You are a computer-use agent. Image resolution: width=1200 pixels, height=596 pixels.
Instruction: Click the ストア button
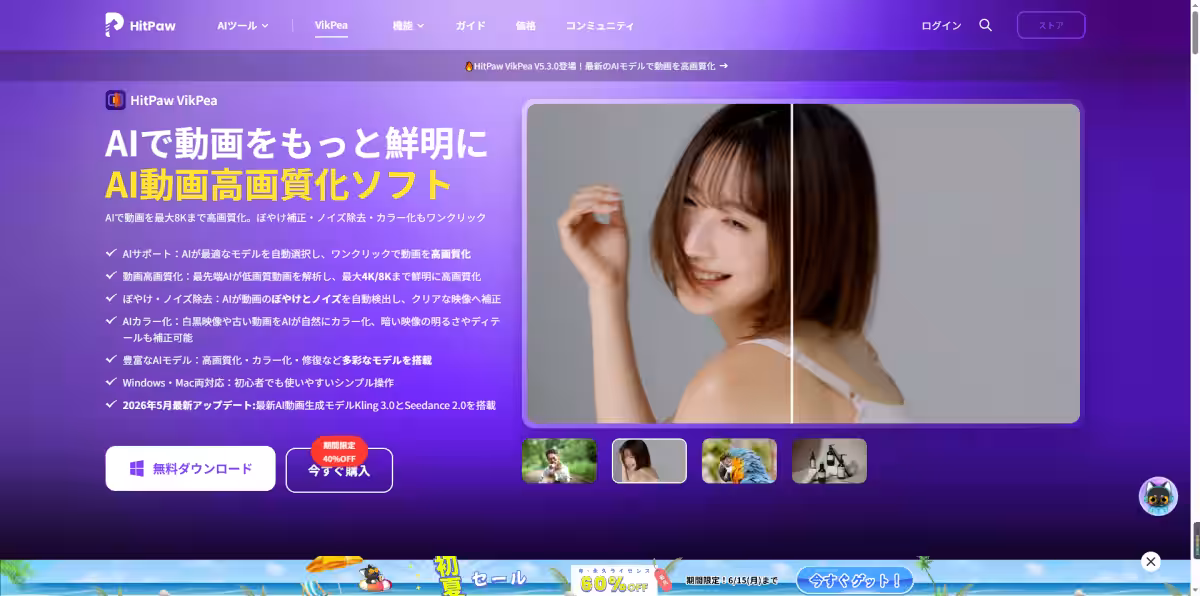tap(1051, 25)
